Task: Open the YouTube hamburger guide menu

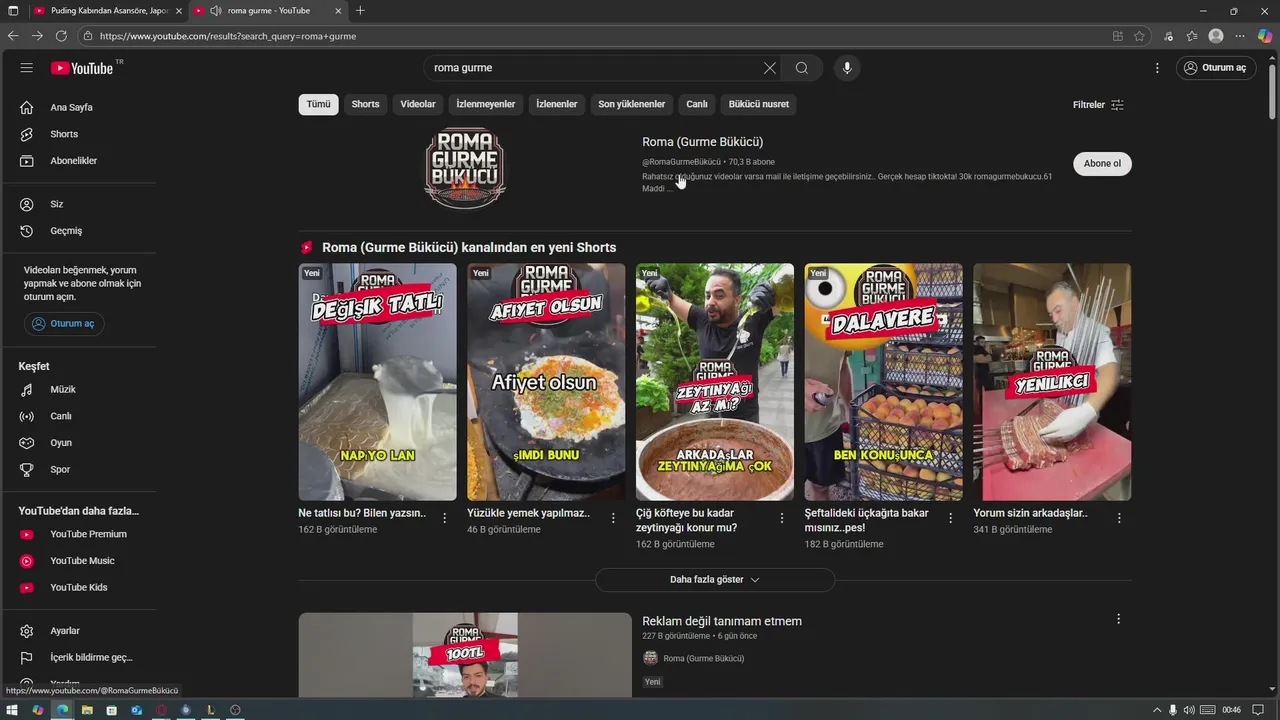Action: (x=27, y=68)
